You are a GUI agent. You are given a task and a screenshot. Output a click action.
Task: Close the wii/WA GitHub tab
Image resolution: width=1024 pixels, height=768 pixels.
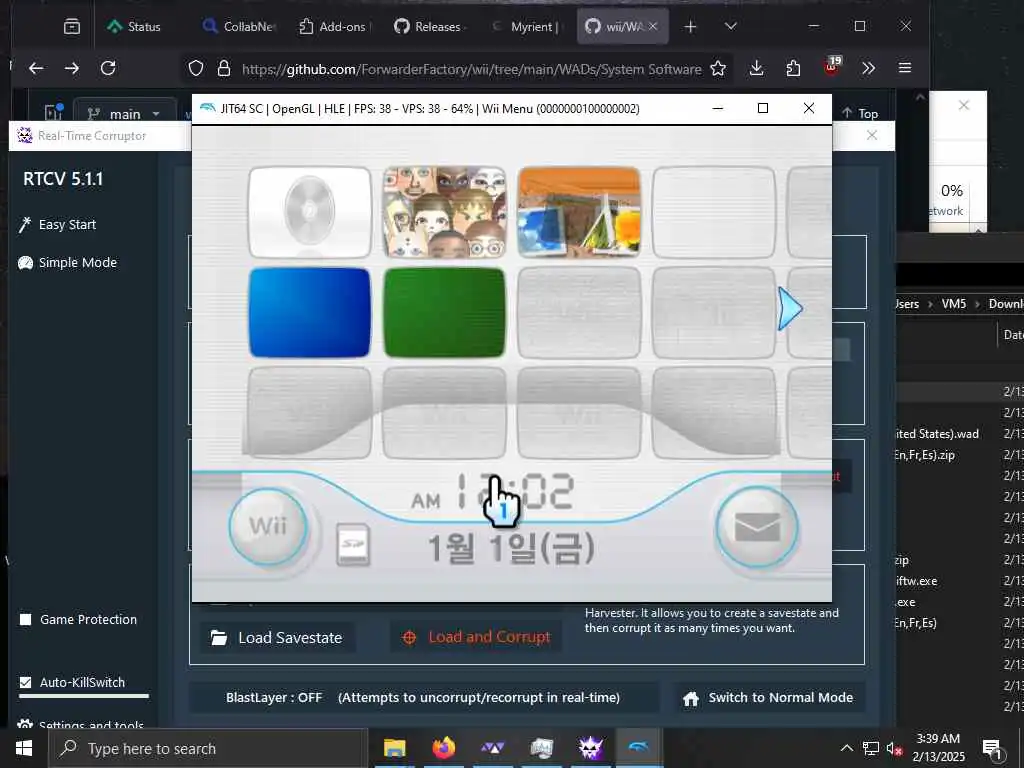(653, 26)
